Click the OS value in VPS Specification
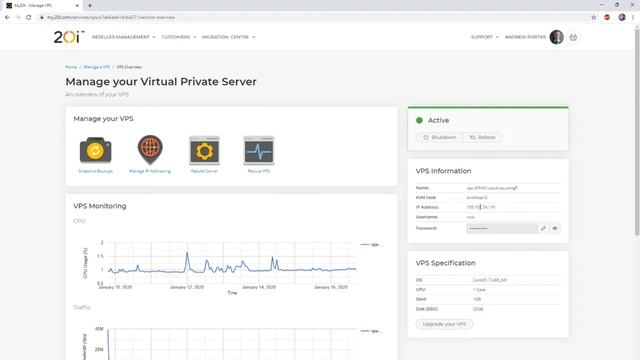 click(490, 280)
